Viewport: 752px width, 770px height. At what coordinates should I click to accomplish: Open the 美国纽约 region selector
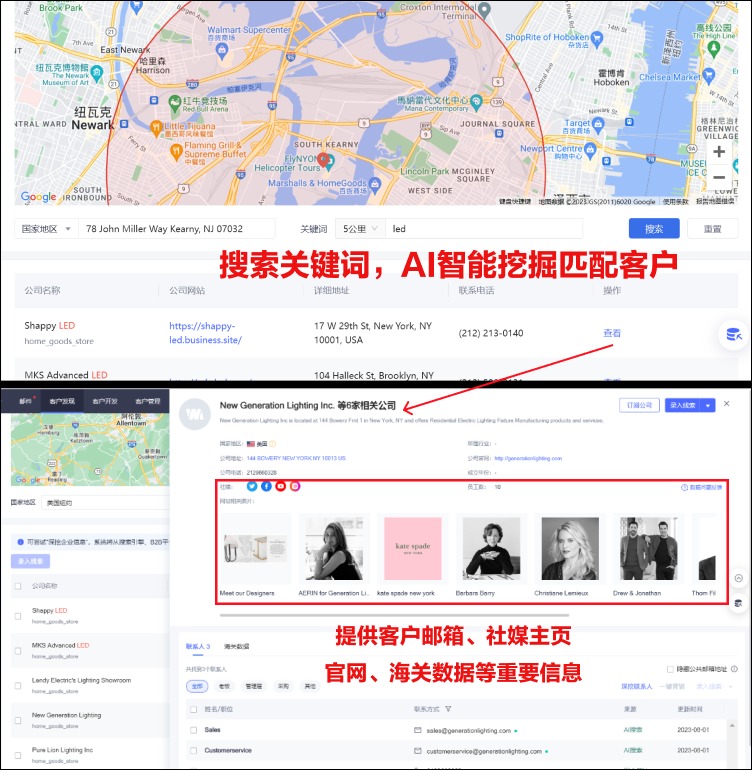click(x=106, y=503)
